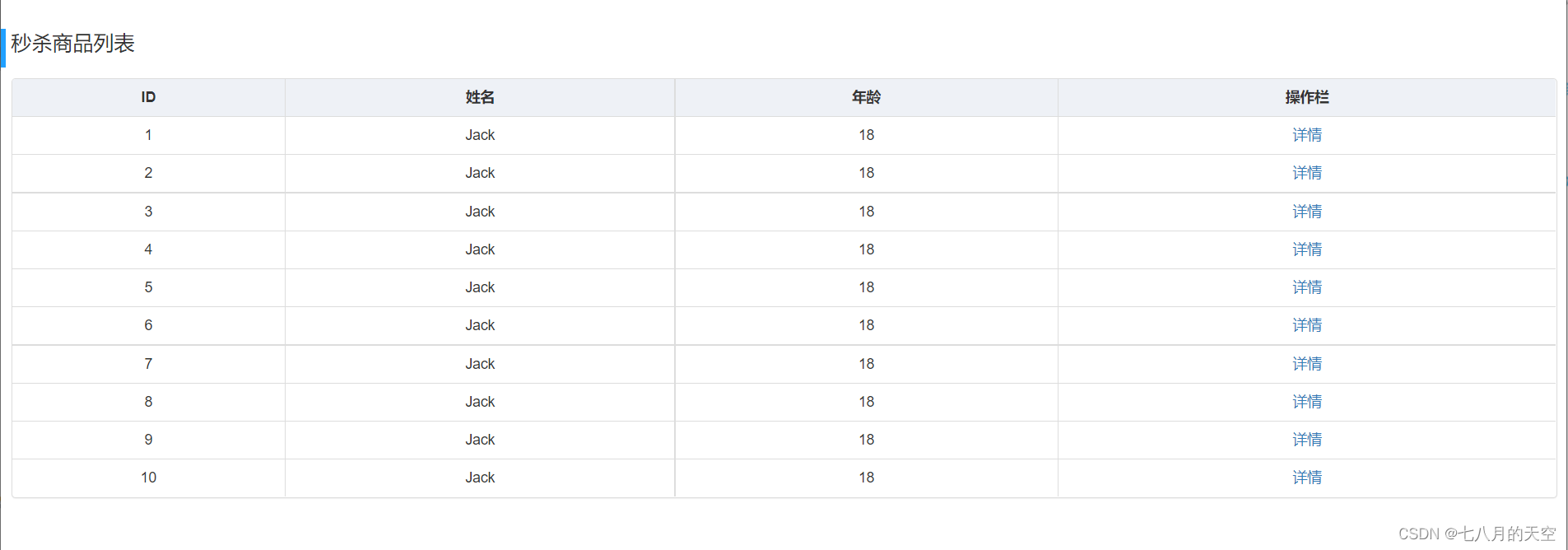
Task: Select the age value 18 in row 5
Action: pos(866,287)
